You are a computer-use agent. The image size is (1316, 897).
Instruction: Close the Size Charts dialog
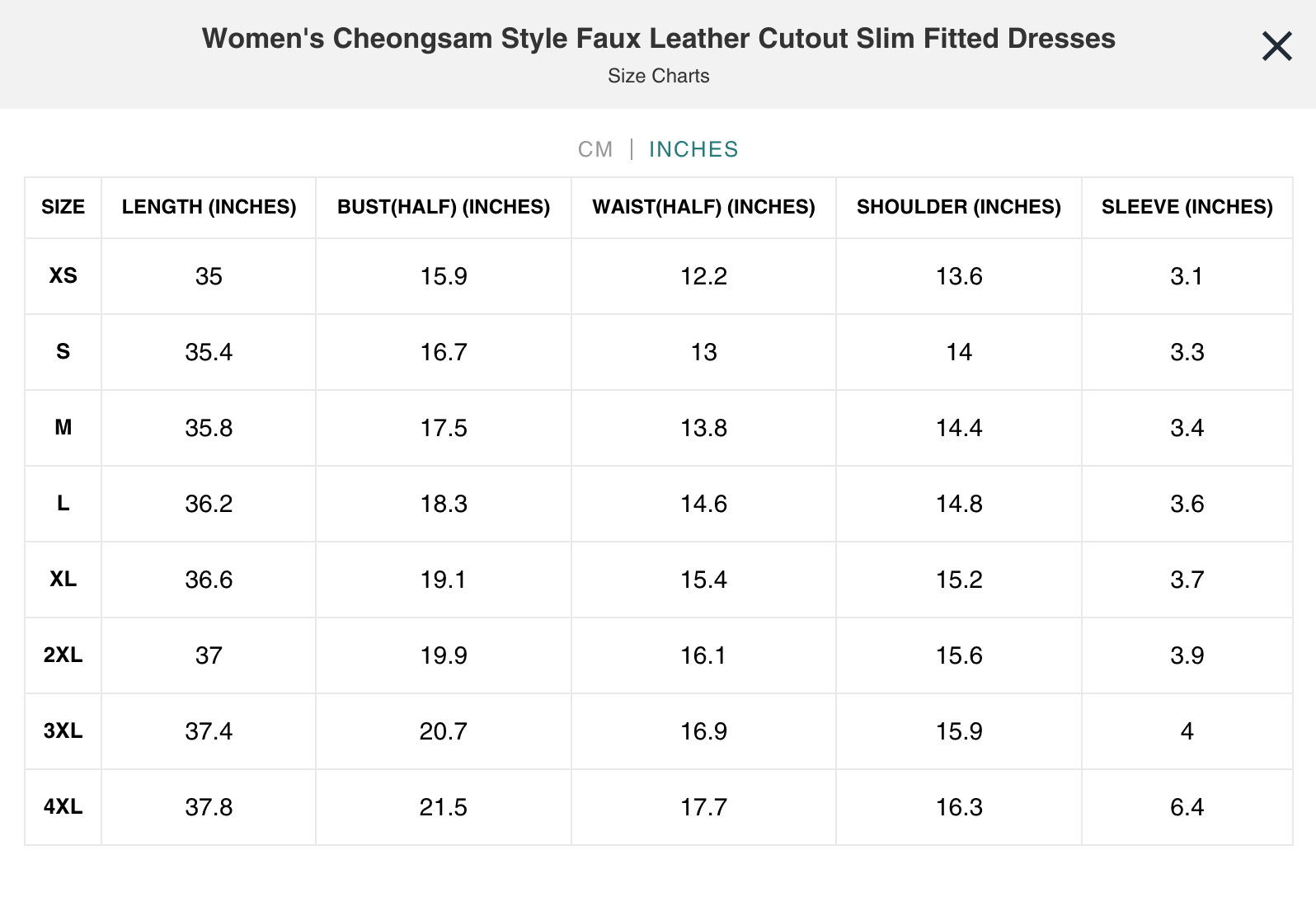[x=1276, y=47]
